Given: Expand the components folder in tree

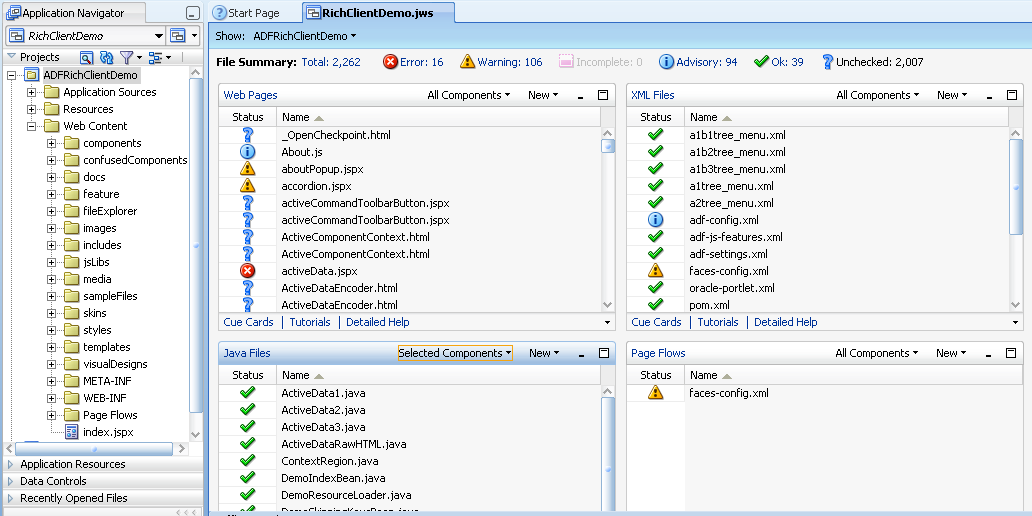Looking at the screenshot, I should (51, 144).
